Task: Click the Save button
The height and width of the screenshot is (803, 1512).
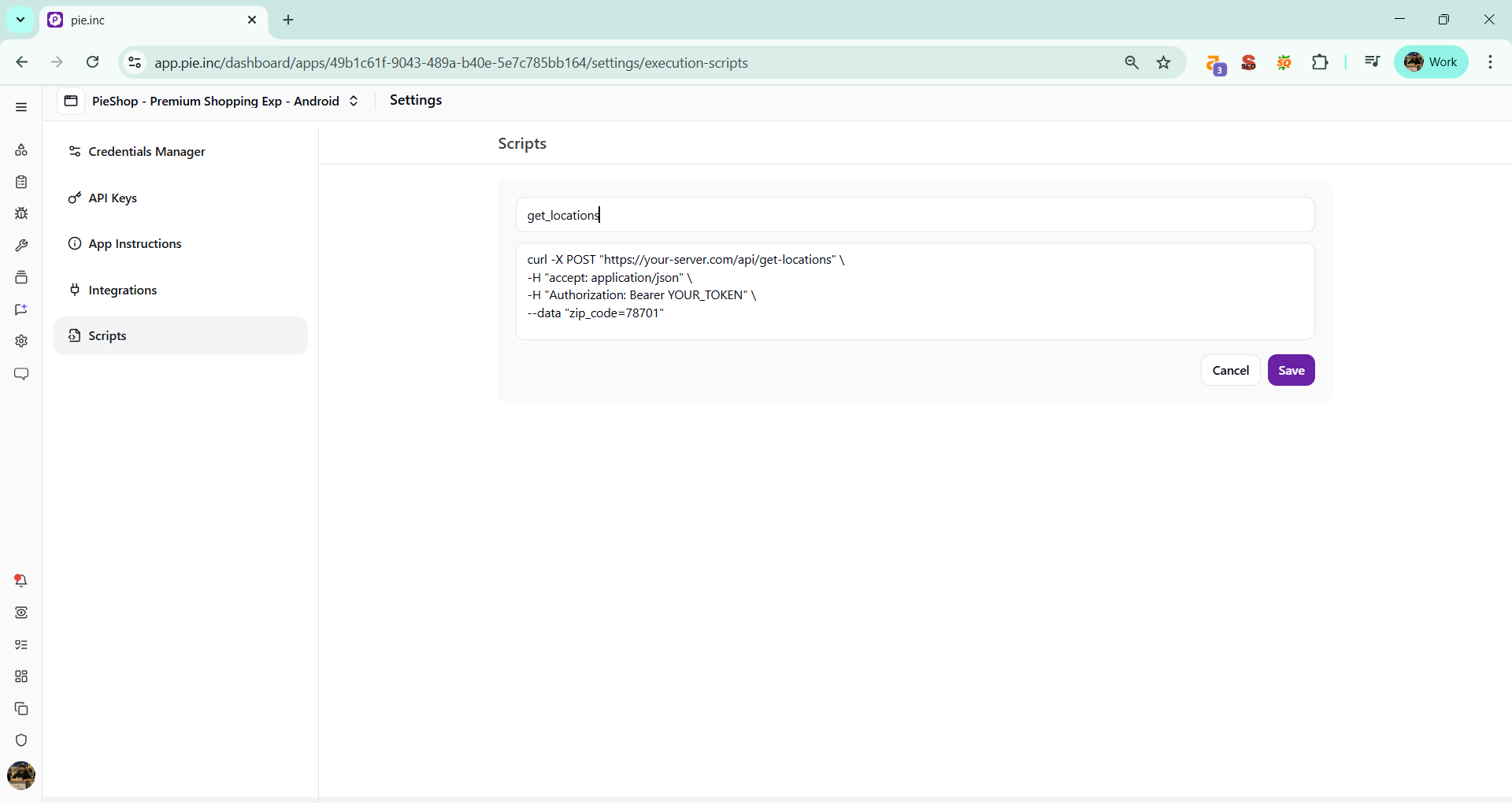Action: click(1291, 370)
